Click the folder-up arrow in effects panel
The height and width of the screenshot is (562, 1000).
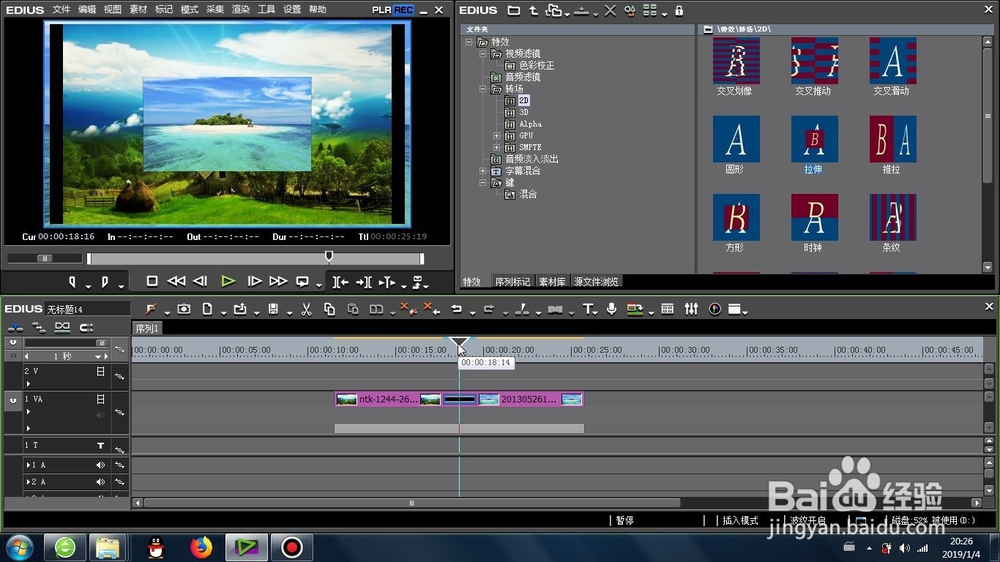point(534,11)
